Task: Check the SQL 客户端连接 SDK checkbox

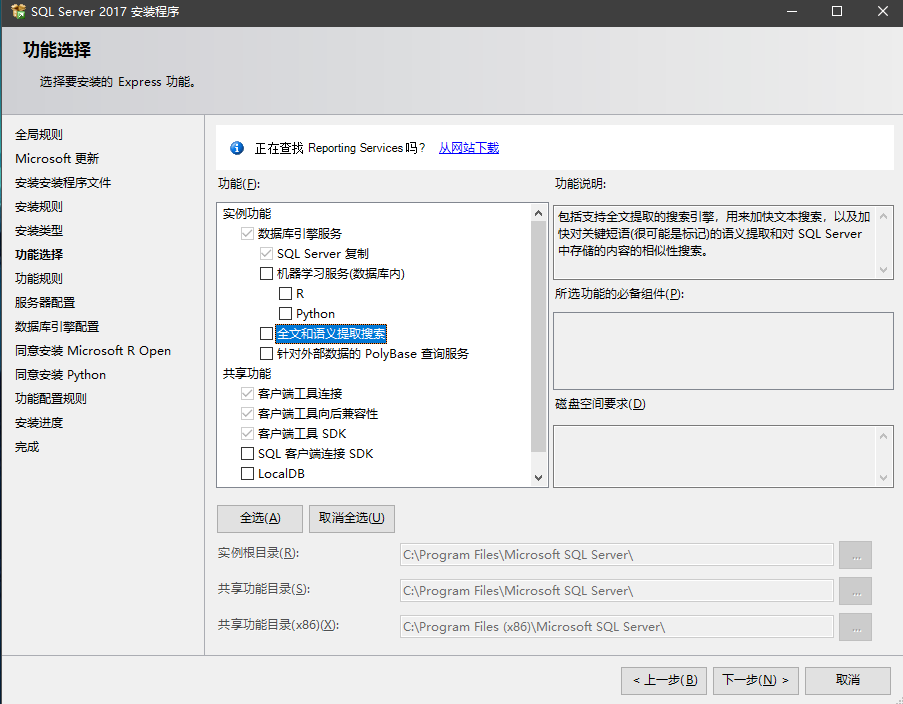Action: [247, 453]
